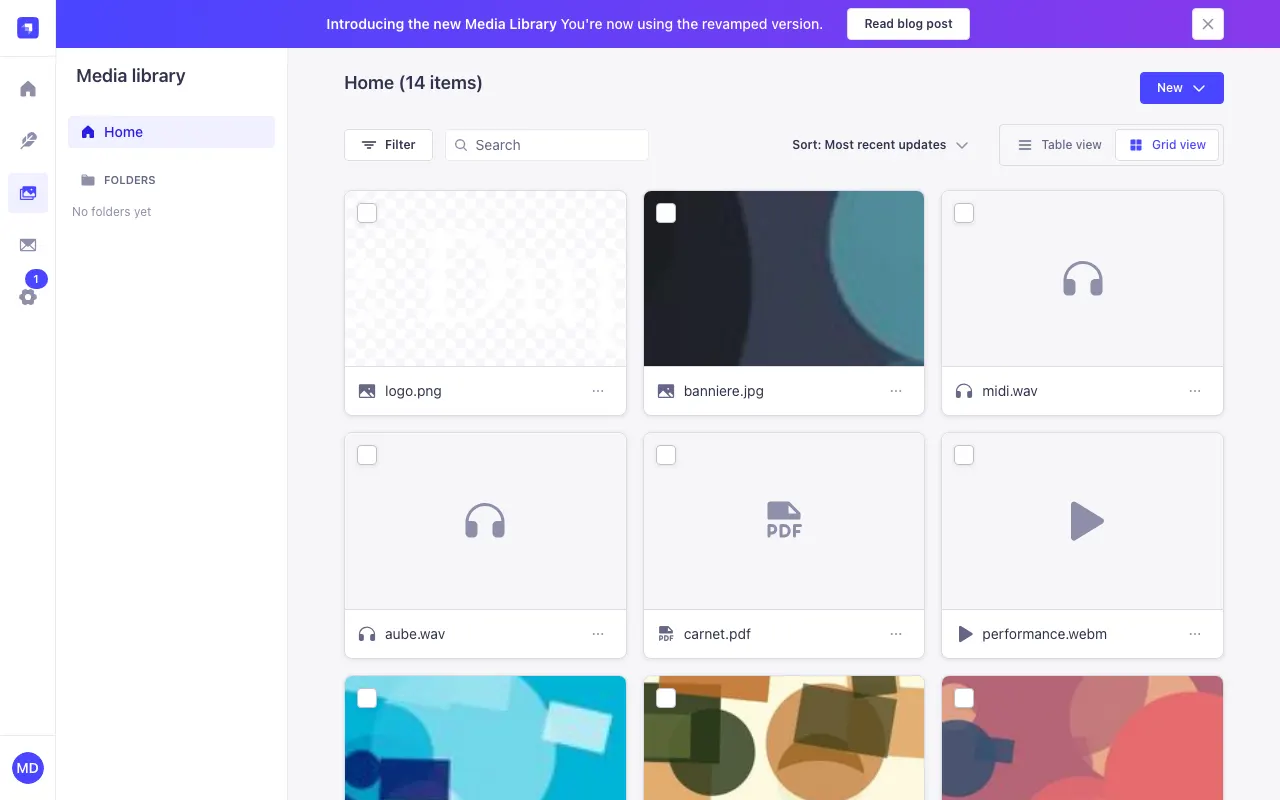This screenshot has height=800, width=1280.
Task: Open more actions for performance.webm
Action: point(1195,634)
